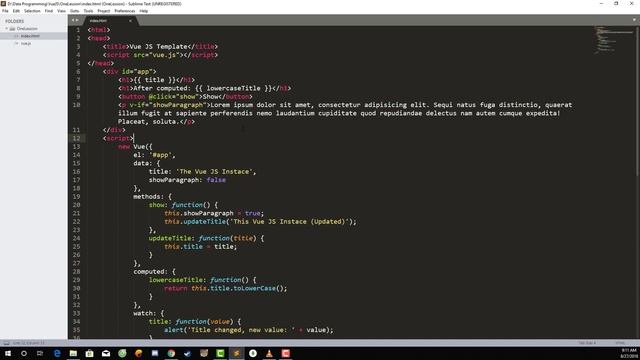Screen dimensions: 640x360
Task: Open the Help menu
Action: click(x=144, y=11)
